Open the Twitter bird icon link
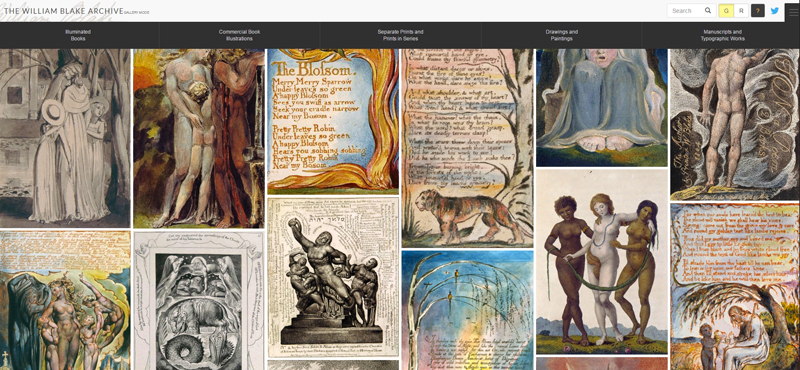 pos(774,10)
